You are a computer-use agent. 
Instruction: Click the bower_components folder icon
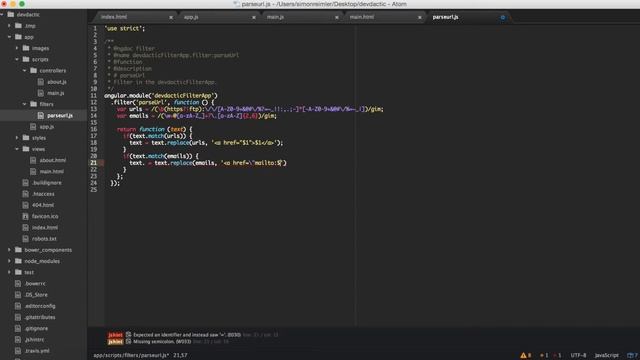point(18,249)
